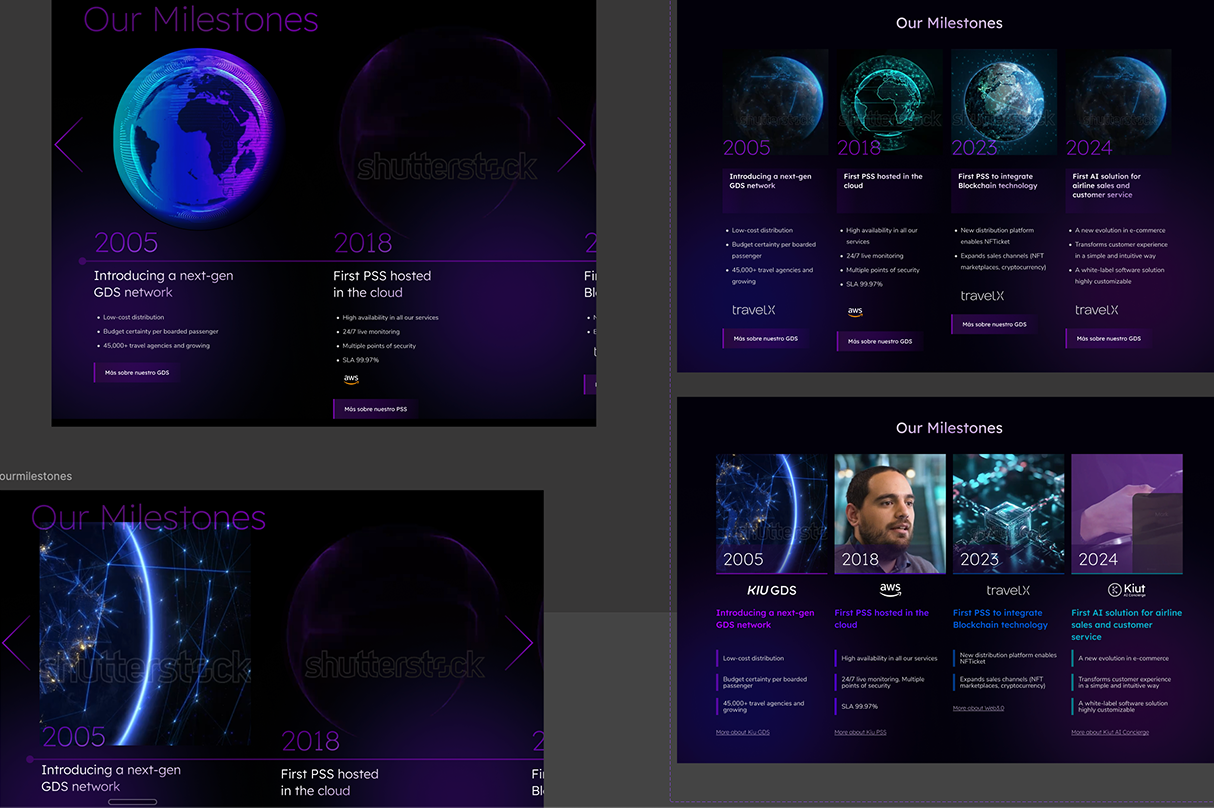Open the 'More about Kiu PSS' link
1214x808 pixels.
(860, 732)
